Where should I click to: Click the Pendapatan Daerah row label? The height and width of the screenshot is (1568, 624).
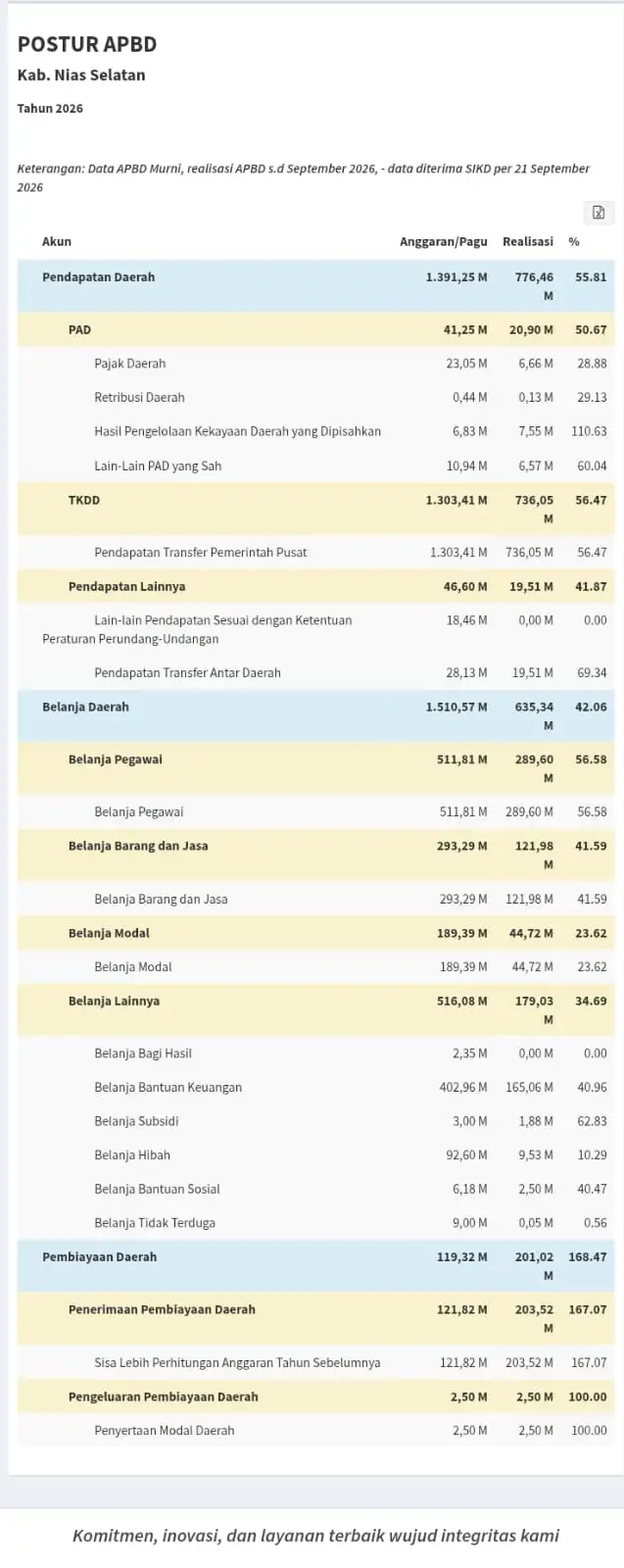click(x=98, y=277)
